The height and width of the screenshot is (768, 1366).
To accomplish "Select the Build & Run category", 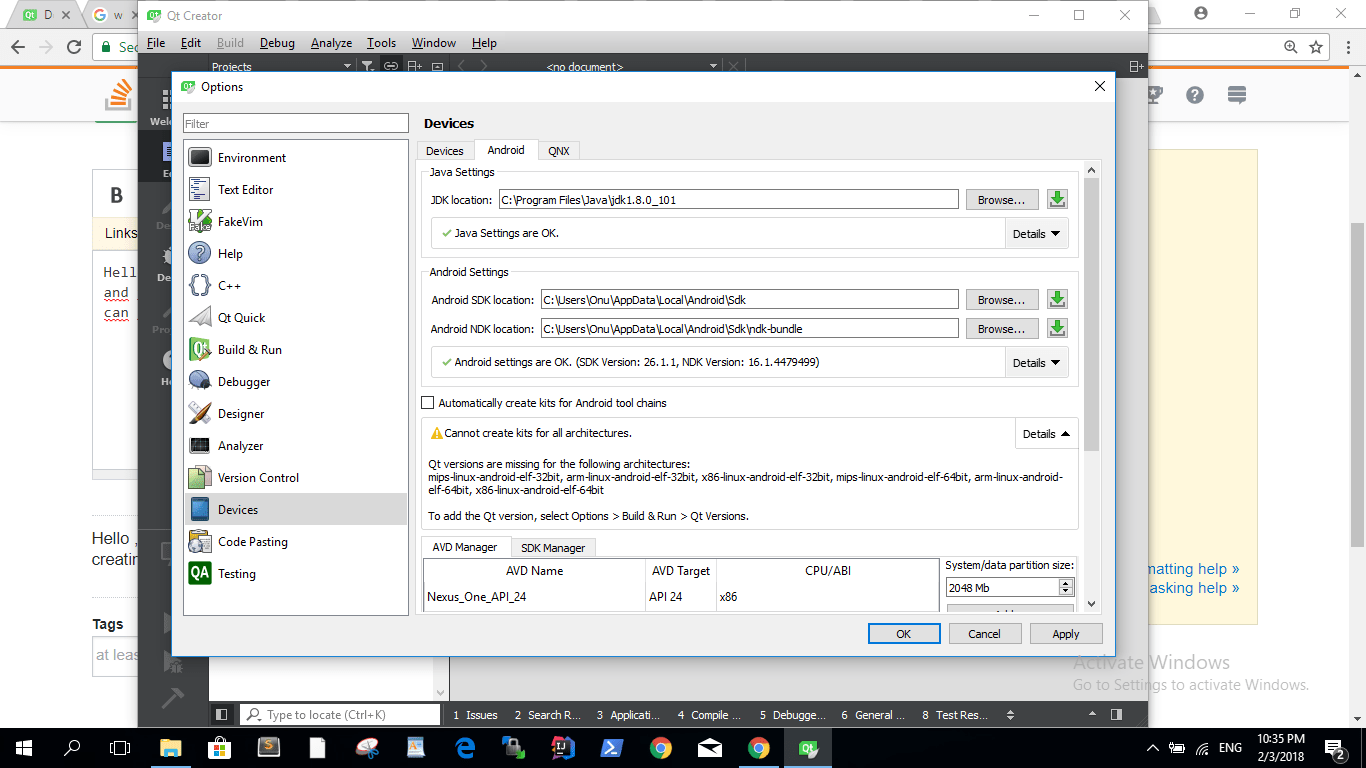I will 249,350.
